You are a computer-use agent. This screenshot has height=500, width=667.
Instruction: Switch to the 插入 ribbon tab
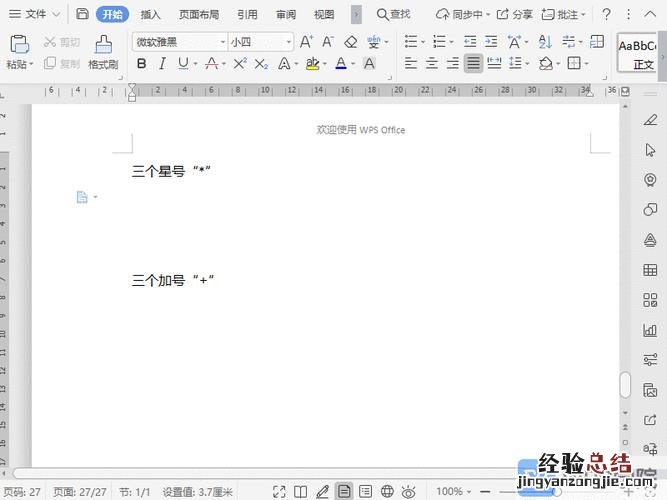(150, 15)
